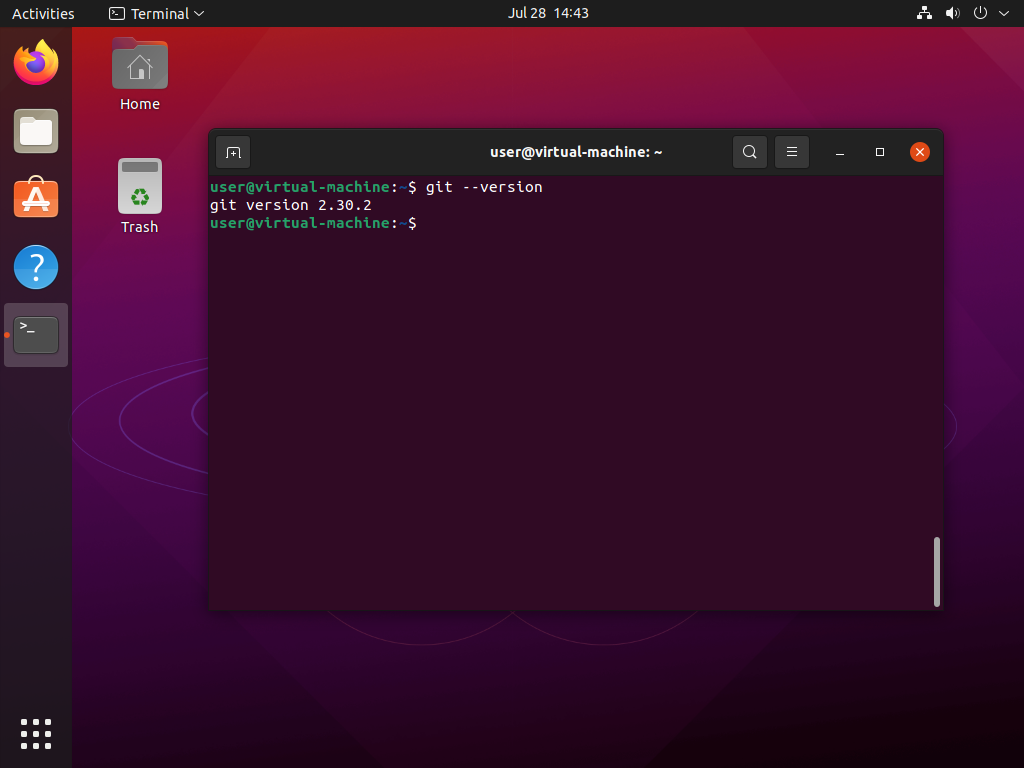Image resolution: width=1024 pixels, height=768 pixels.
Task: Click the terminal scrollbar handle
Action: tap(937, 571)
